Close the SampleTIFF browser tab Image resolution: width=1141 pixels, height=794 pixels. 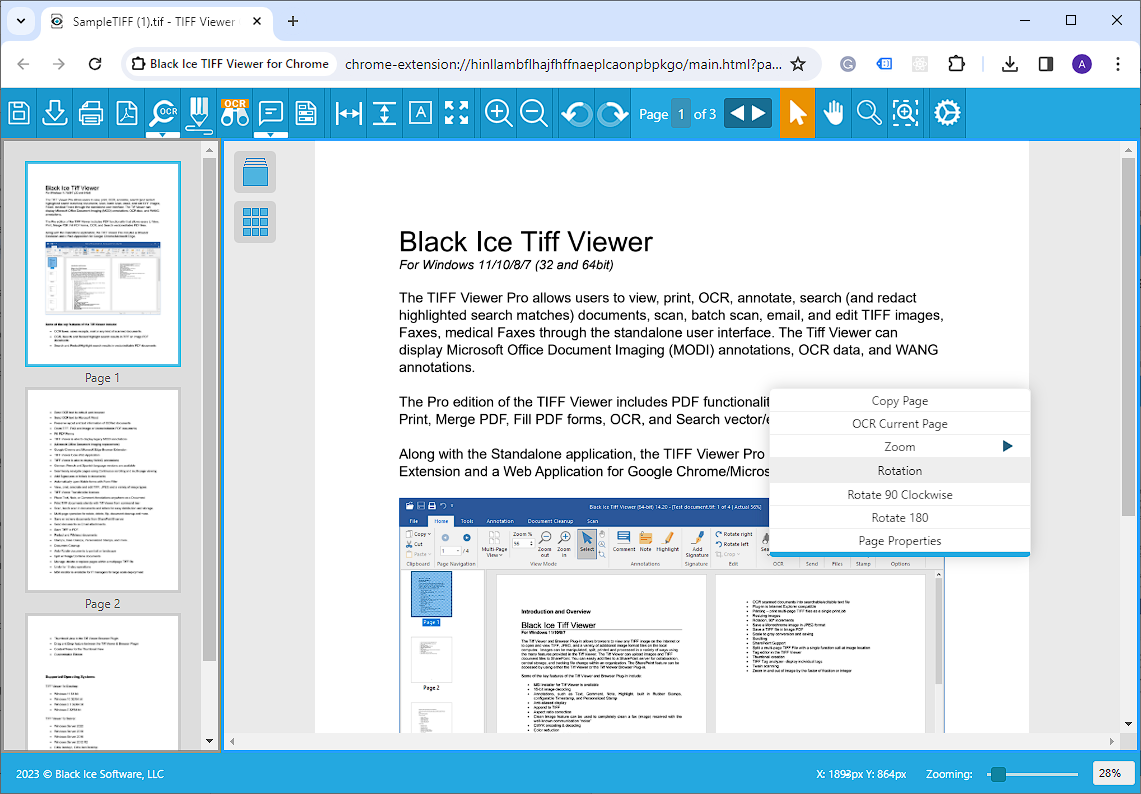(257, 22)
